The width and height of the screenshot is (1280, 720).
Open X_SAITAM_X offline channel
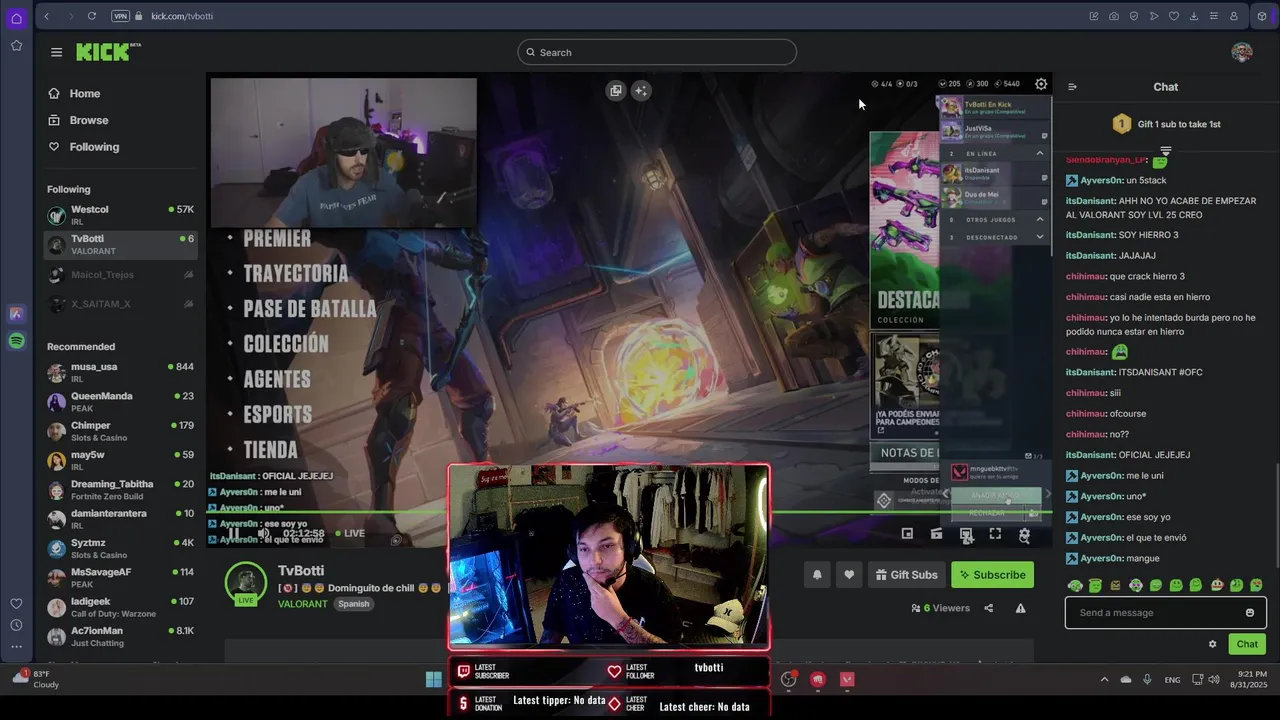(x=120, y=304)
